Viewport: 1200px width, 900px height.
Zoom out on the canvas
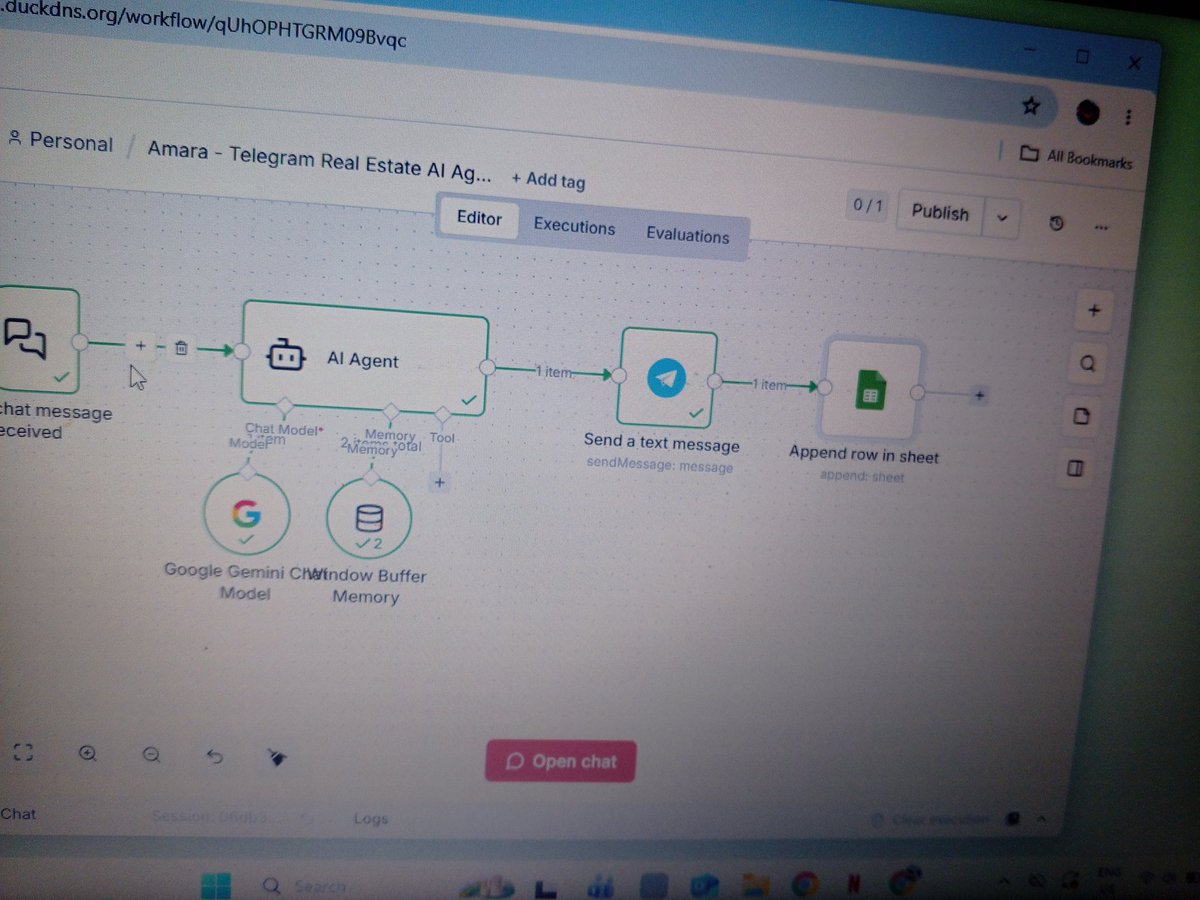click(x=151, y=757)
